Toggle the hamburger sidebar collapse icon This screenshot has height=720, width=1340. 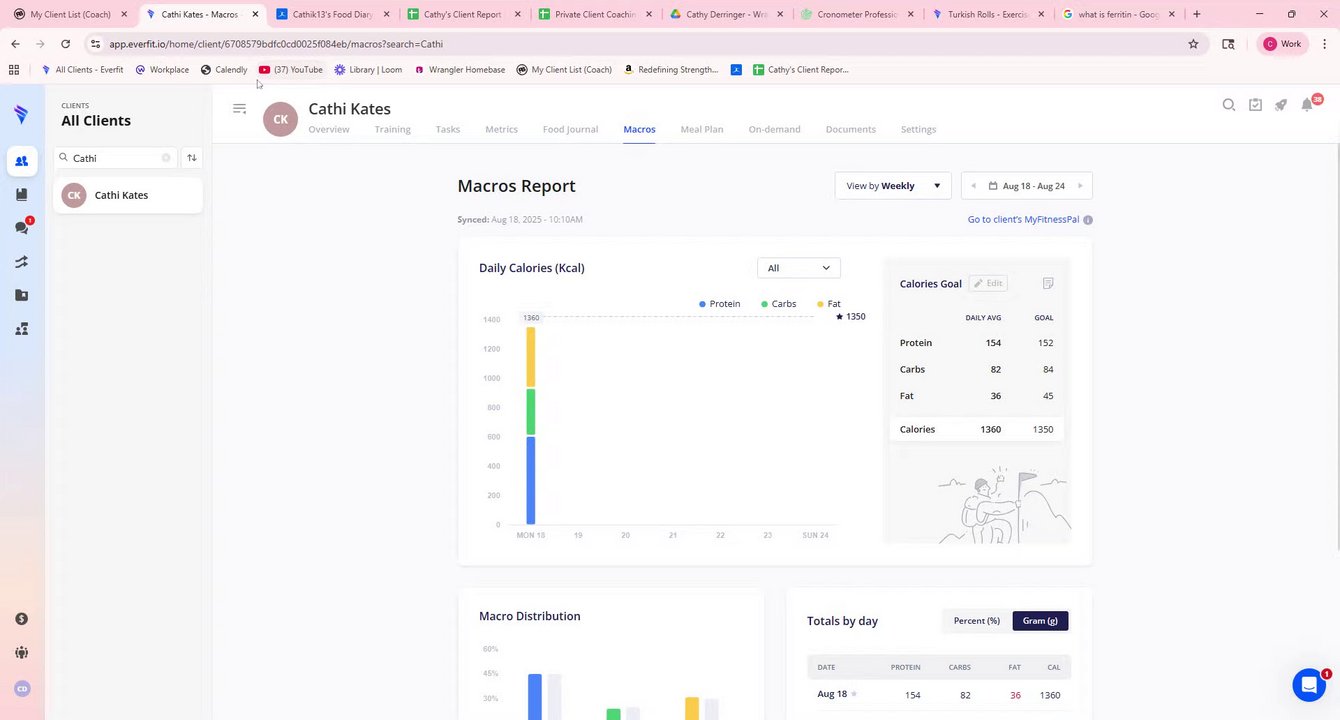click(239, 108)
